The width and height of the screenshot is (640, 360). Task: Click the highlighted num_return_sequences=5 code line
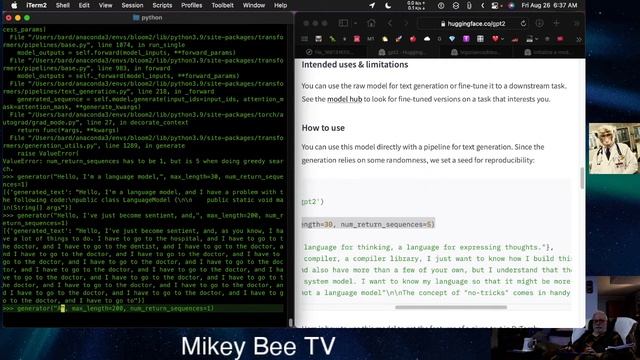coord(368,224)
